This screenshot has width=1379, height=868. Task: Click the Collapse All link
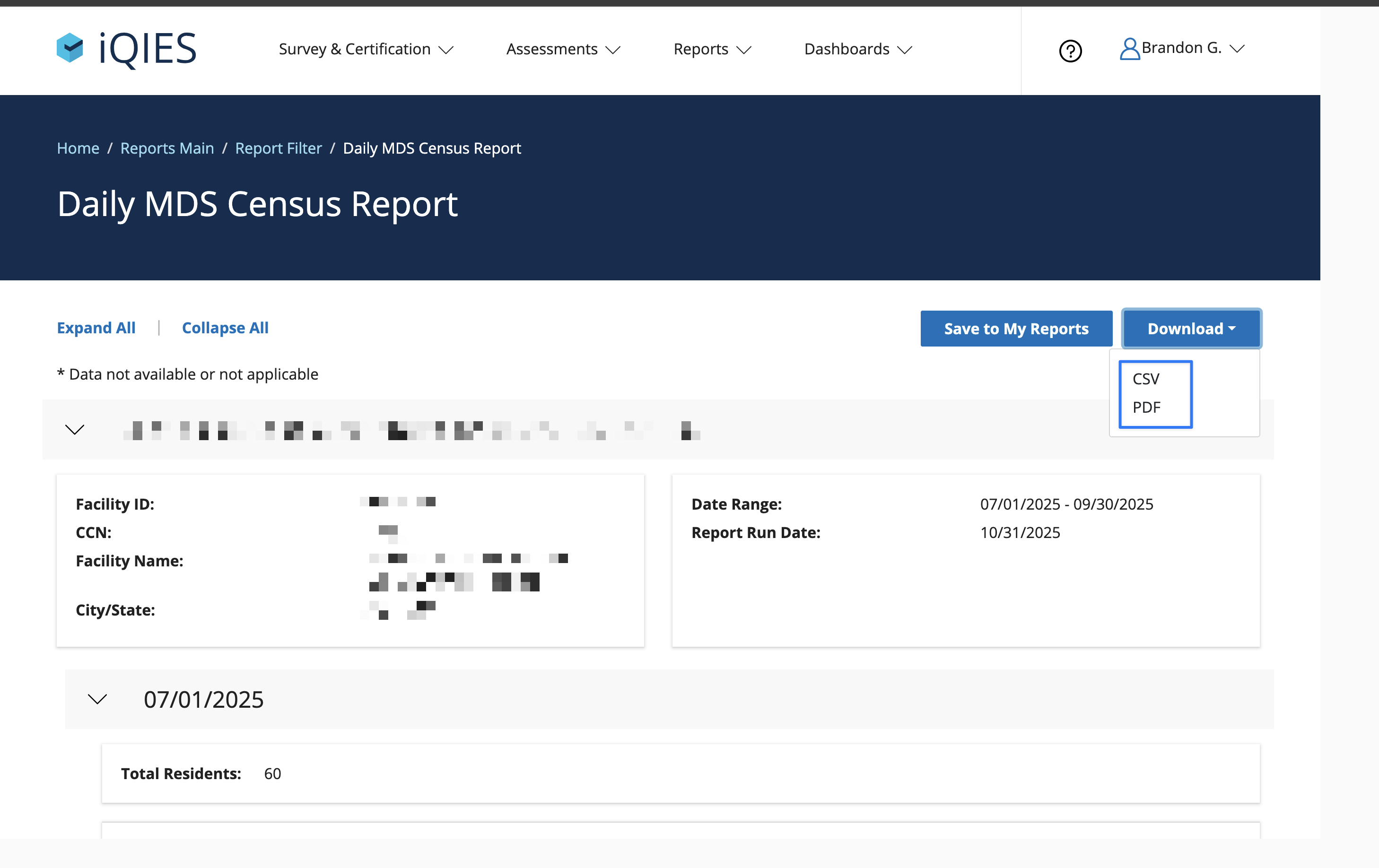(225, 328)
